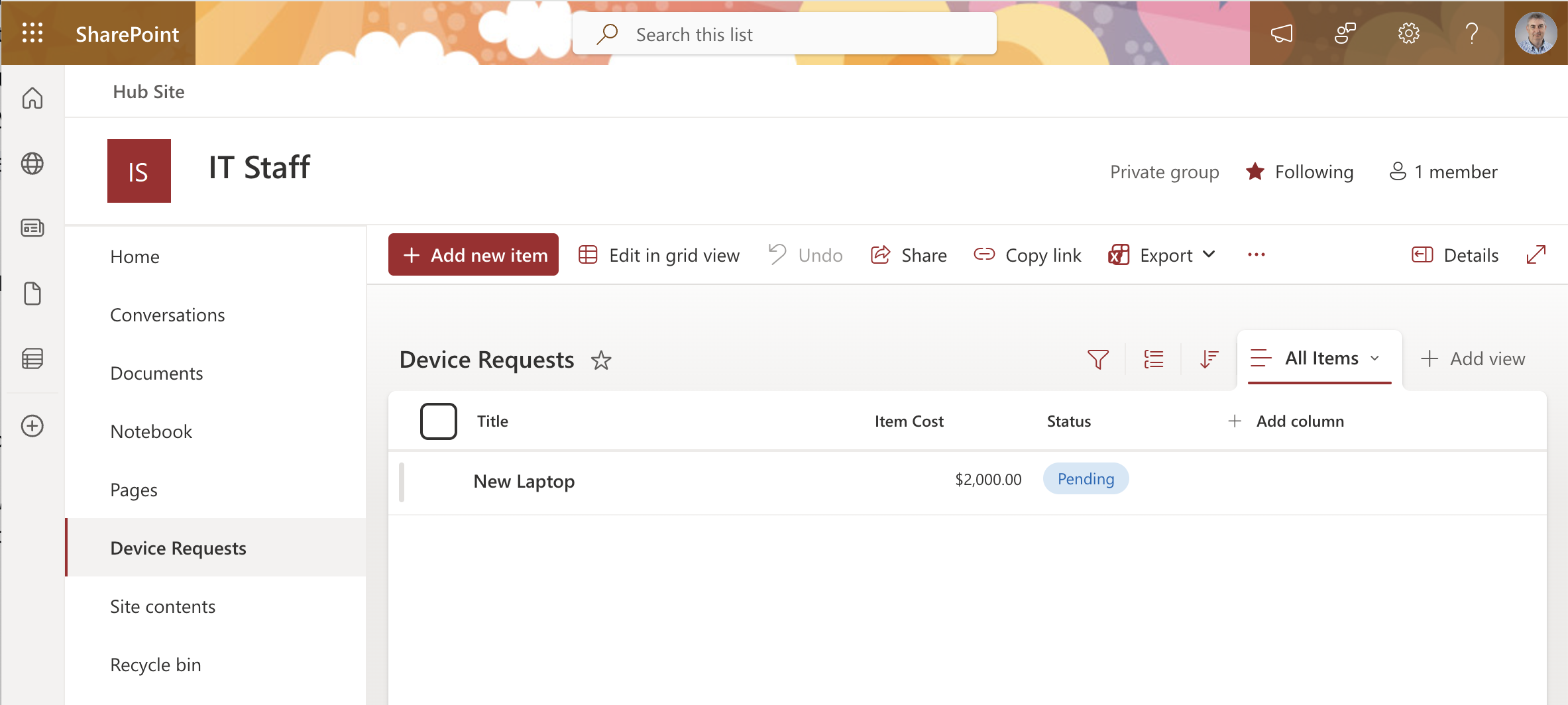Open the Settings gear icon
The height and width of the screenshot is (705, 1568).
click(x=1408, y=33)
